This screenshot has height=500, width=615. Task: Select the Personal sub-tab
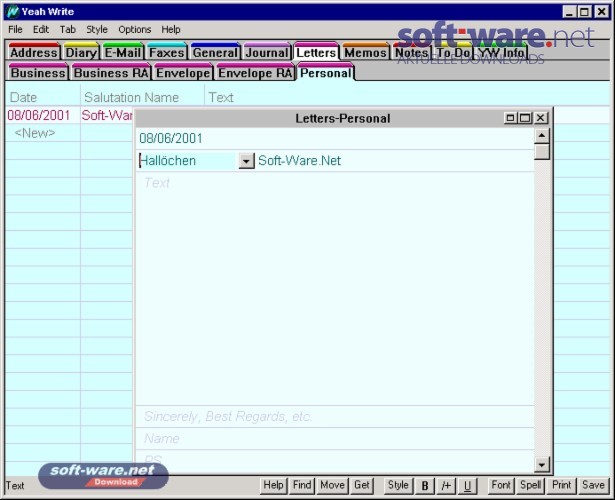tap(326, 73)
